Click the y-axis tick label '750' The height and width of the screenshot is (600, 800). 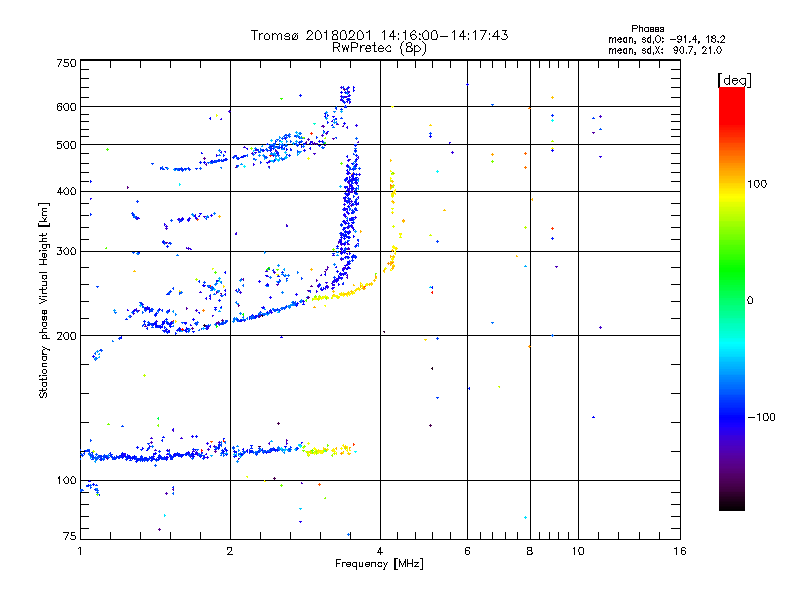click(x=66, y=63)
